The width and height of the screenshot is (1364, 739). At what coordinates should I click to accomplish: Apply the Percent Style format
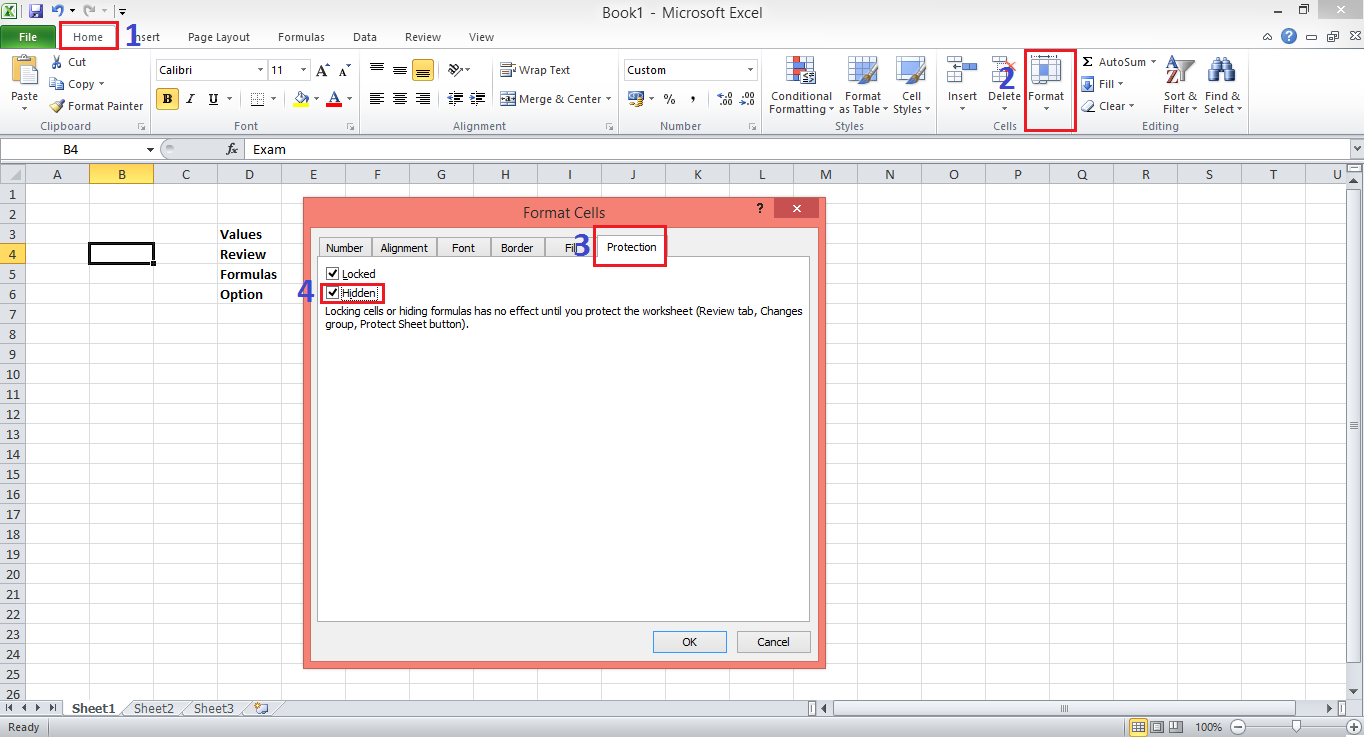(668, 99)
